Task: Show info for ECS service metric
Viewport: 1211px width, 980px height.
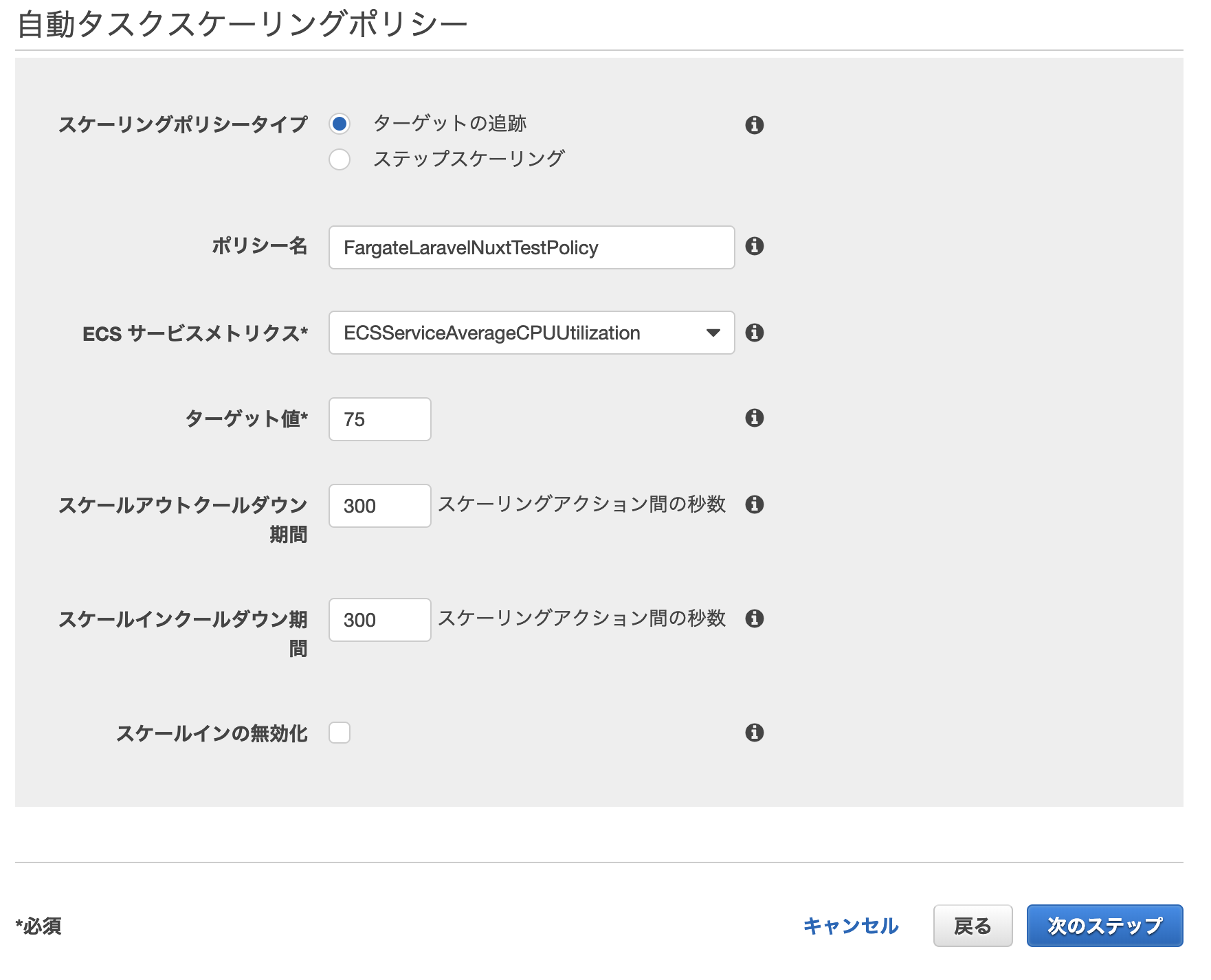Action: click(x=754, y=333)
